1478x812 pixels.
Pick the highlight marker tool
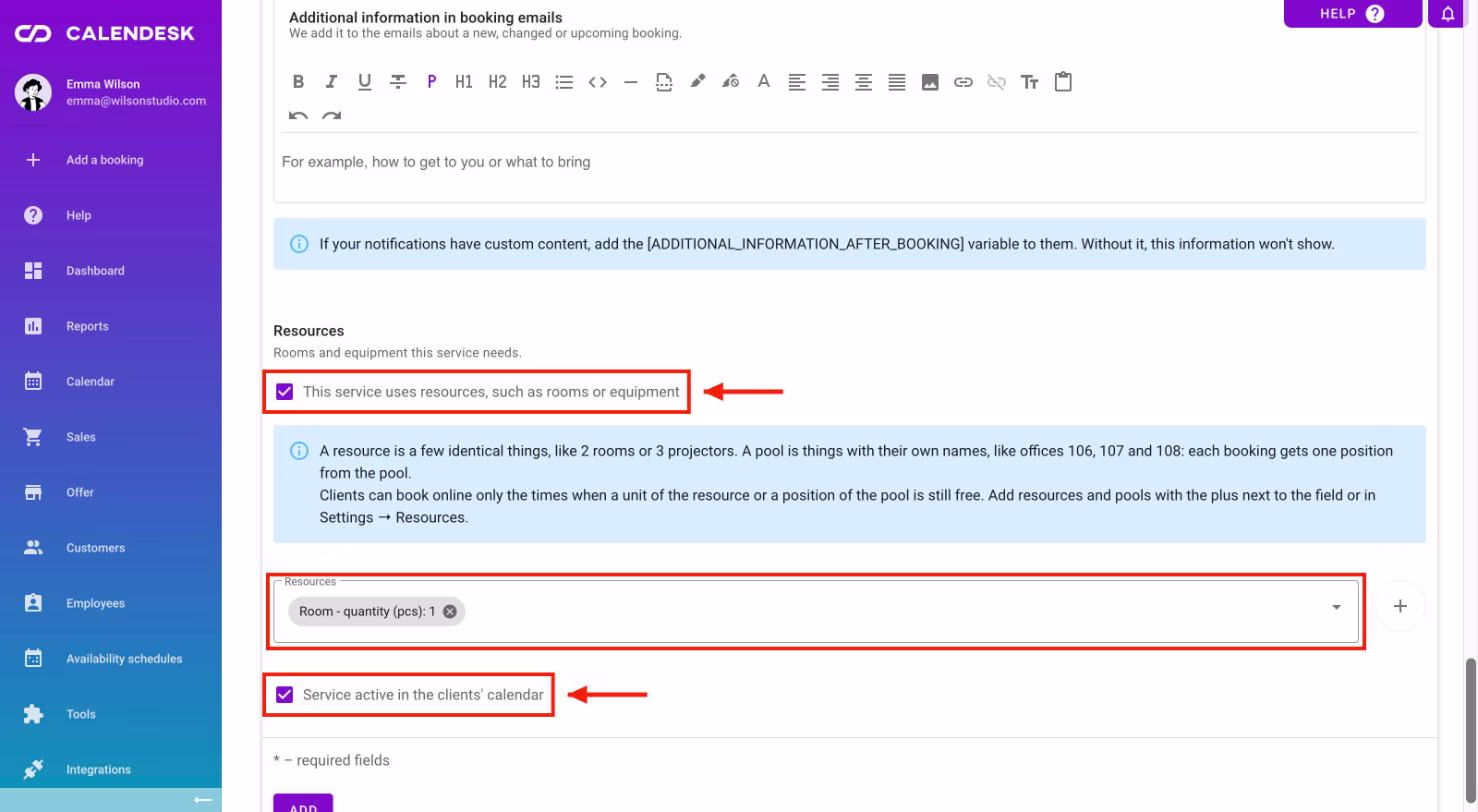coord(697,82)
